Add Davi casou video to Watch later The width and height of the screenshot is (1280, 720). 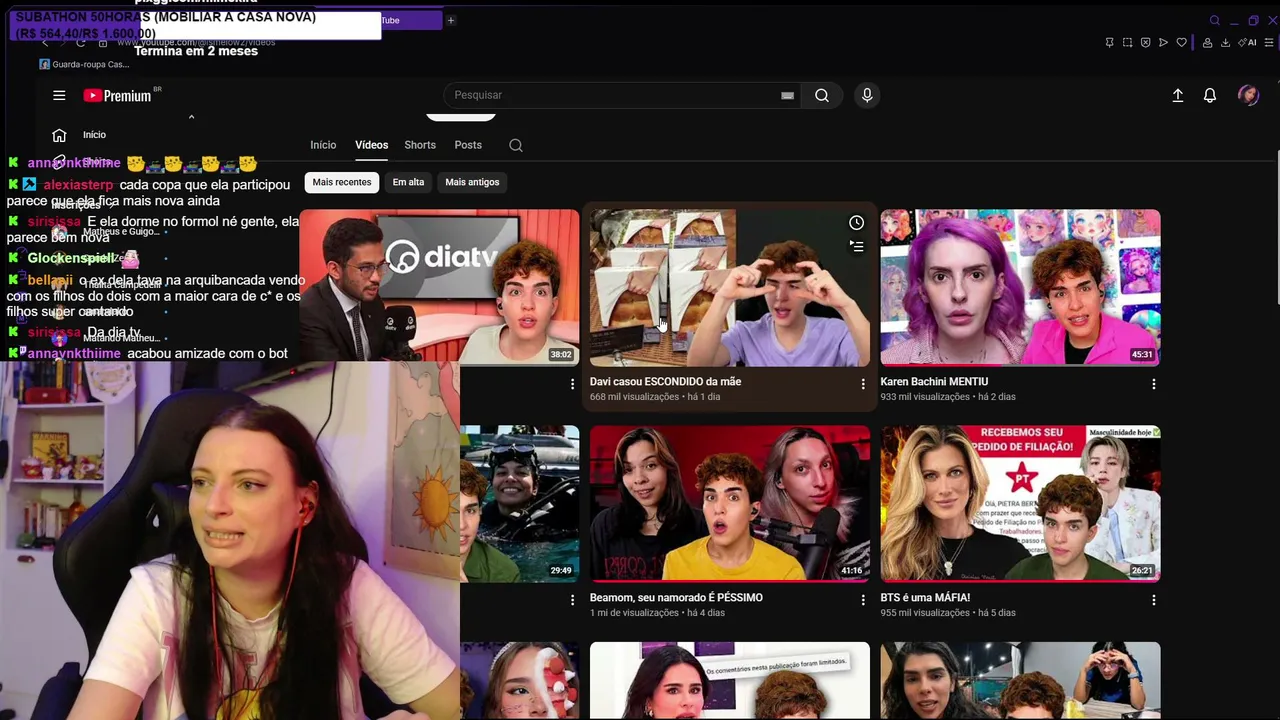[x=857, y=223]
